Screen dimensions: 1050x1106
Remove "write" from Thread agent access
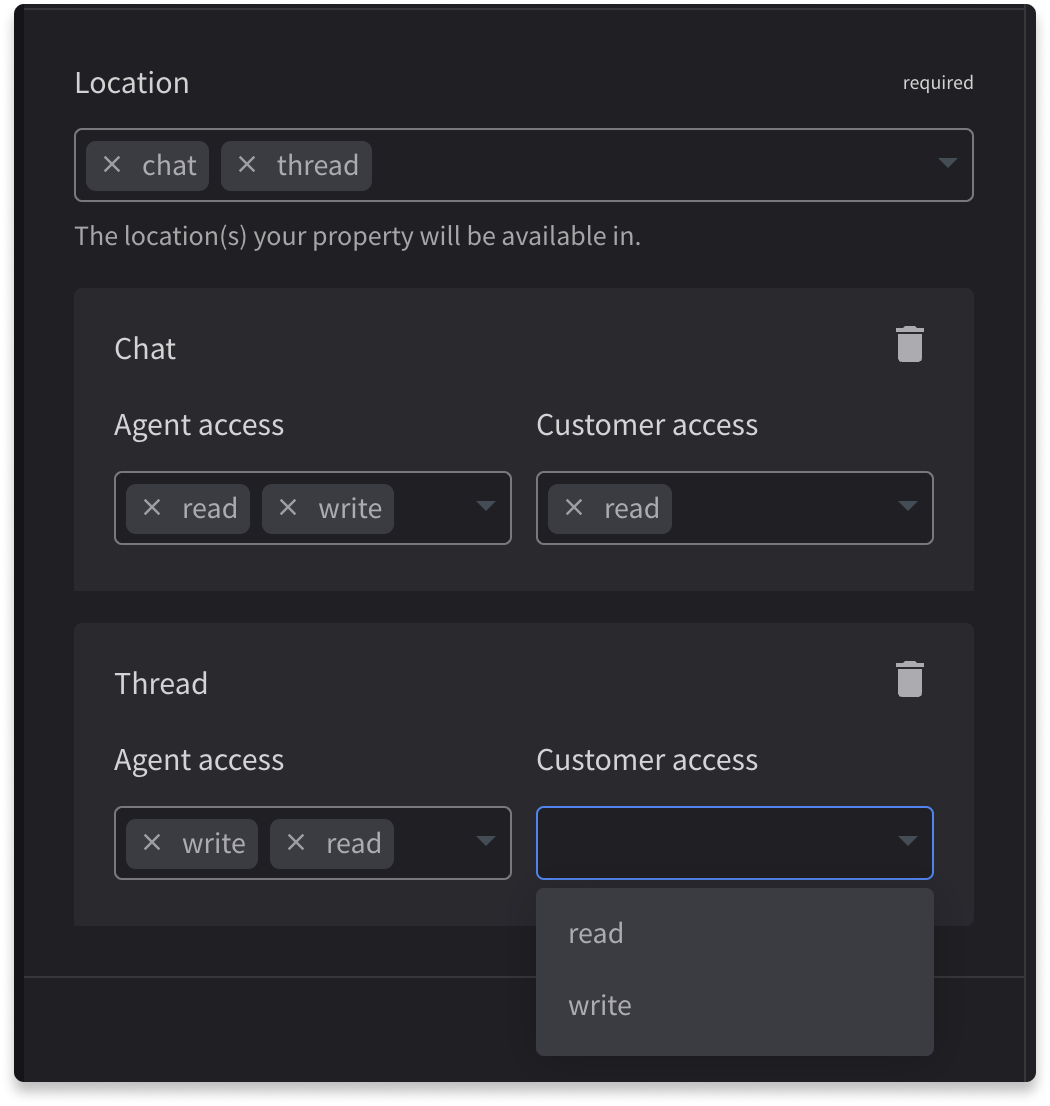[152, 843]
